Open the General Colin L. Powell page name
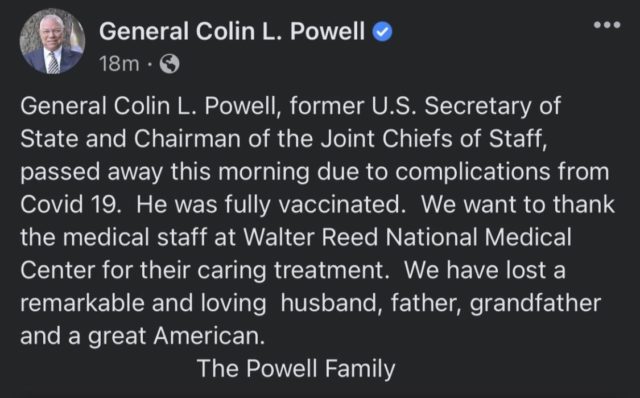This screenshot has width=640, height=398. click(x=232, y=31)
